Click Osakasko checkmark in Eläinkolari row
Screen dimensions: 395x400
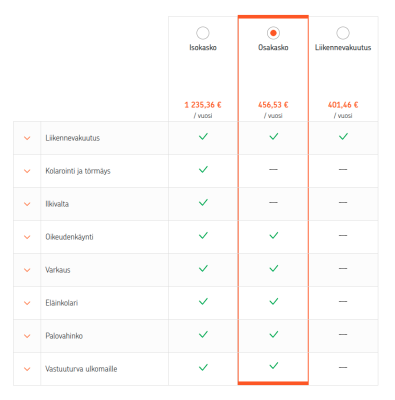tap(274, 301)
